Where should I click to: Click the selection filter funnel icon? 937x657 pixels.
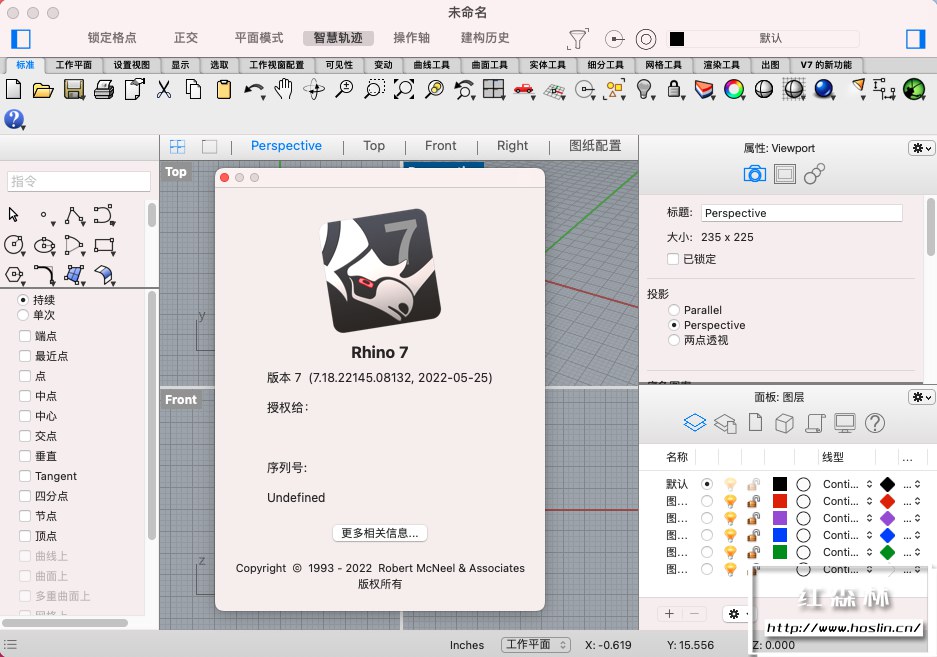577,39
